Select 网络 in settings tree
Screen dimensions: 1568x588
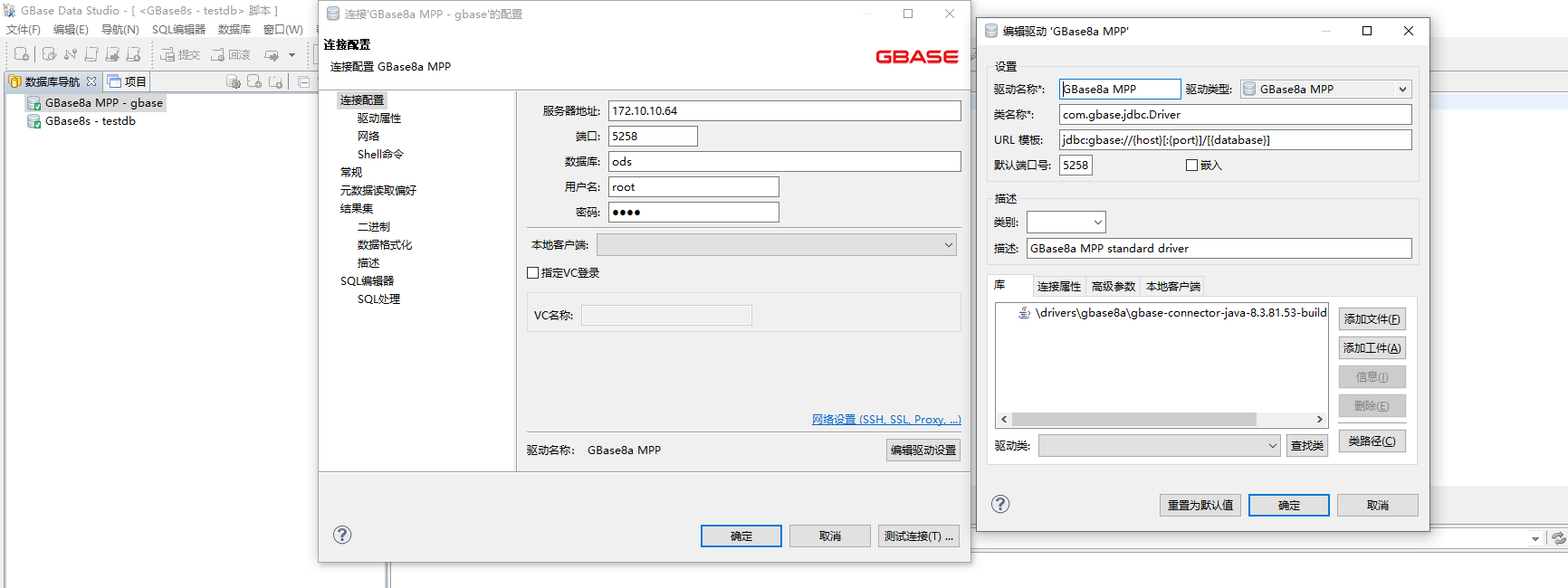(x=368, y=137)
